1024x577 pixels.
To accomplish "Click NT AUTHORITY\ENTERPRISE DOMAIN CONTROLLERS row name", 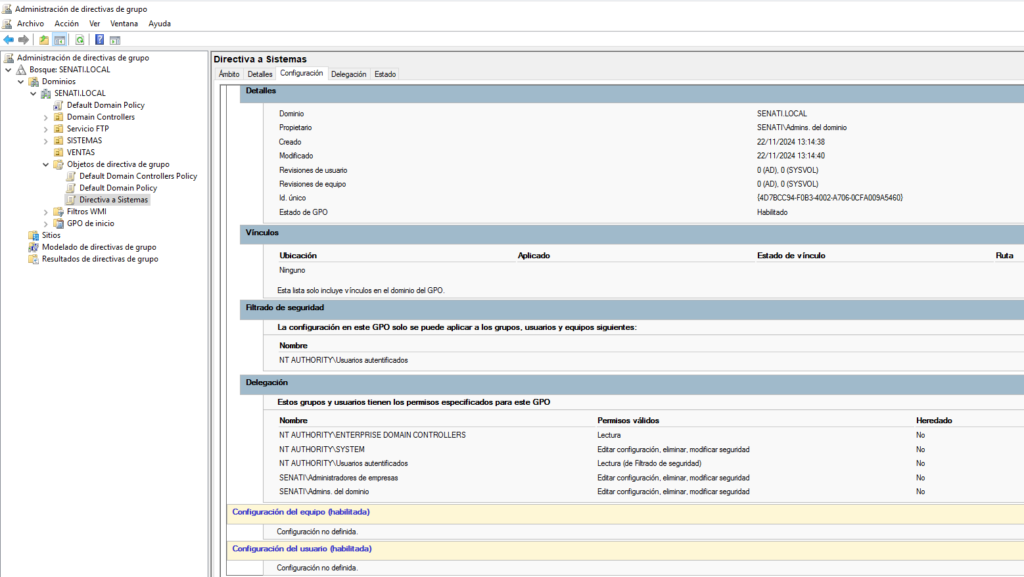I will (372, 435).
